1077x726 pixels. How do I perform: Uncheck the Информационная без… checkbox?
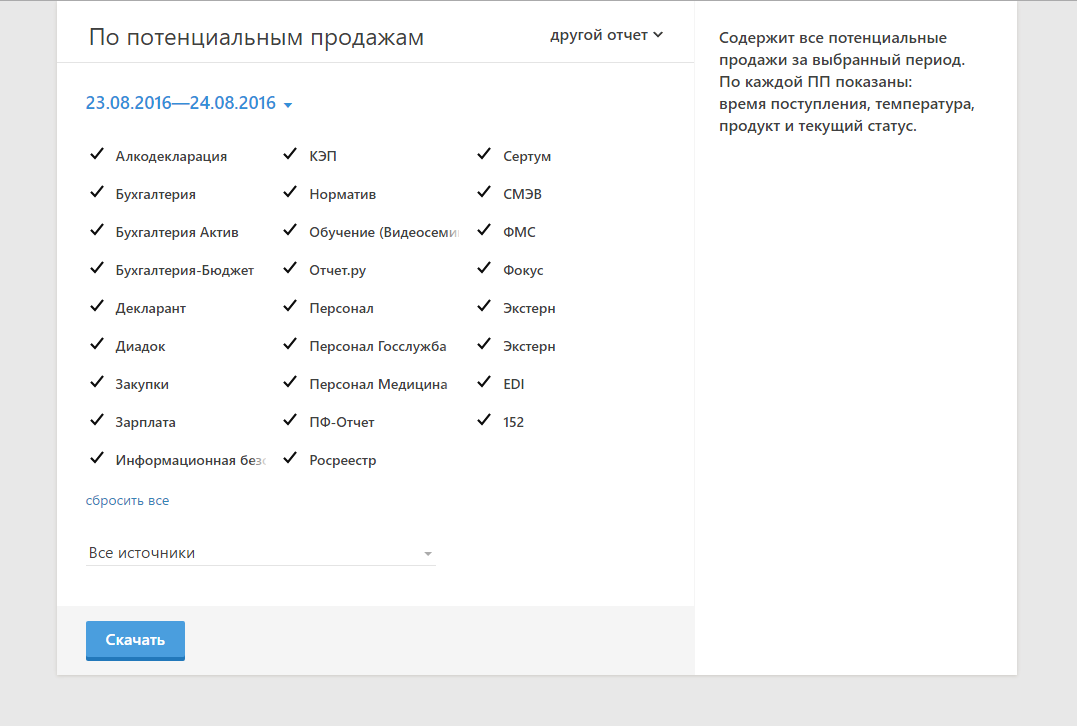(97, 459)
